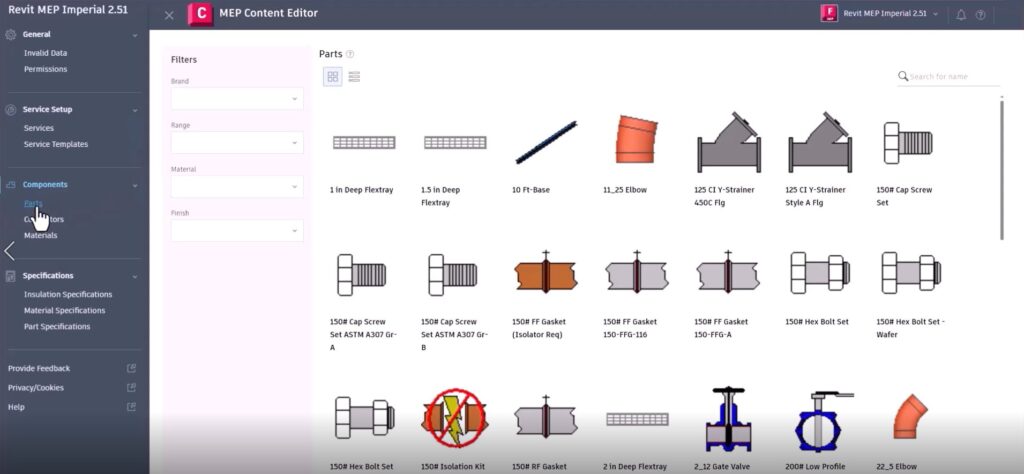
Task: Open the Finish filter dropdown
Action: (x=237, y=230)
